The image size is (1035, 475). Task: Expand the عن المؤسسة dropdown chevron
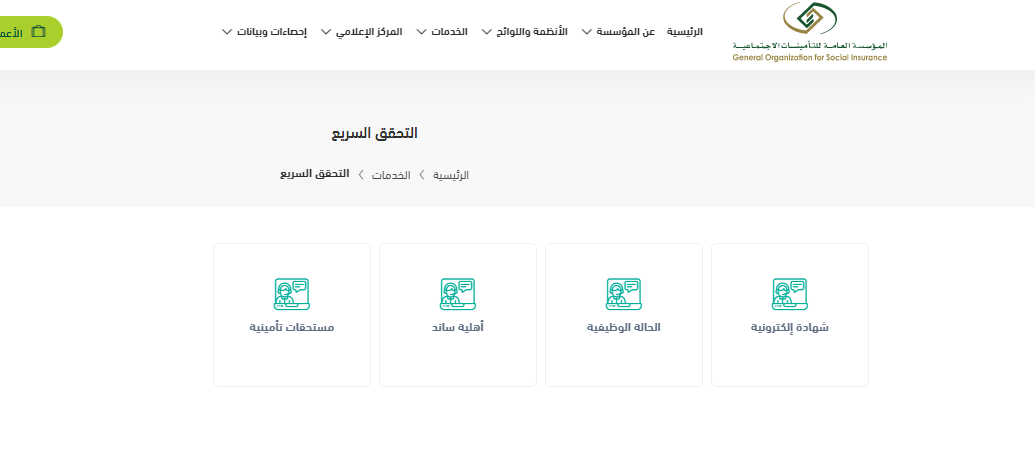click(x=586, y=32)
